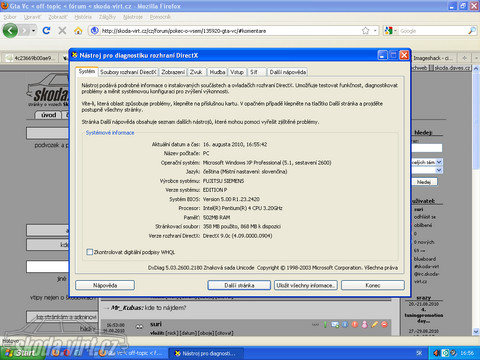
Task: Go back with Firefox's green back arrow
Action: (x=10, y=31)
